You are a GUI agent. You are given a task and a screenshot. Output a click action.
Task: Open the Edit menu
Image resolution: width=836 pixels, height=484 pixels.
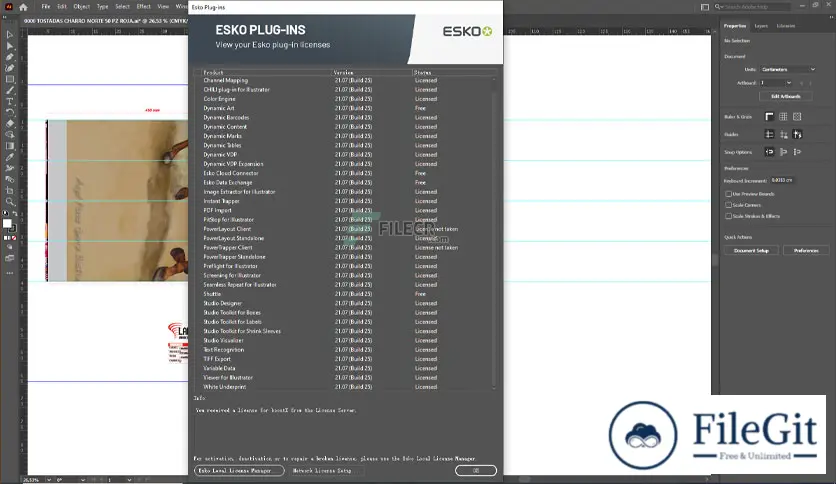click(62, 7)
